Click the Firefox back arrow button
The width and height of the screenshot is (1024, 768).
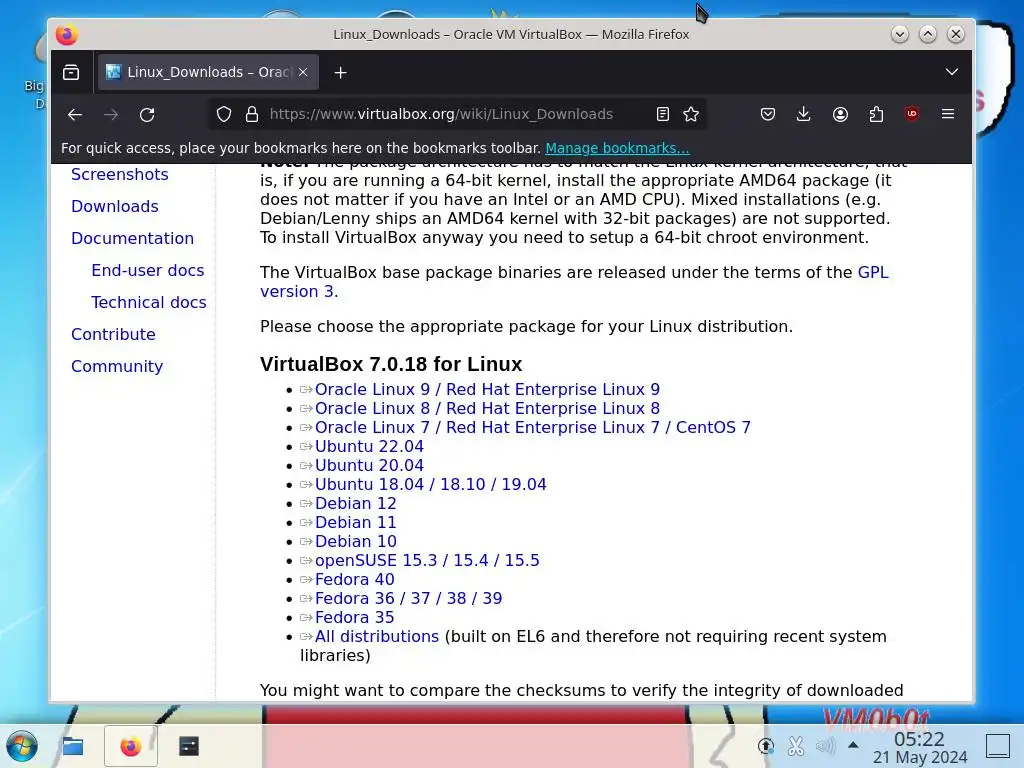[74, 115]
